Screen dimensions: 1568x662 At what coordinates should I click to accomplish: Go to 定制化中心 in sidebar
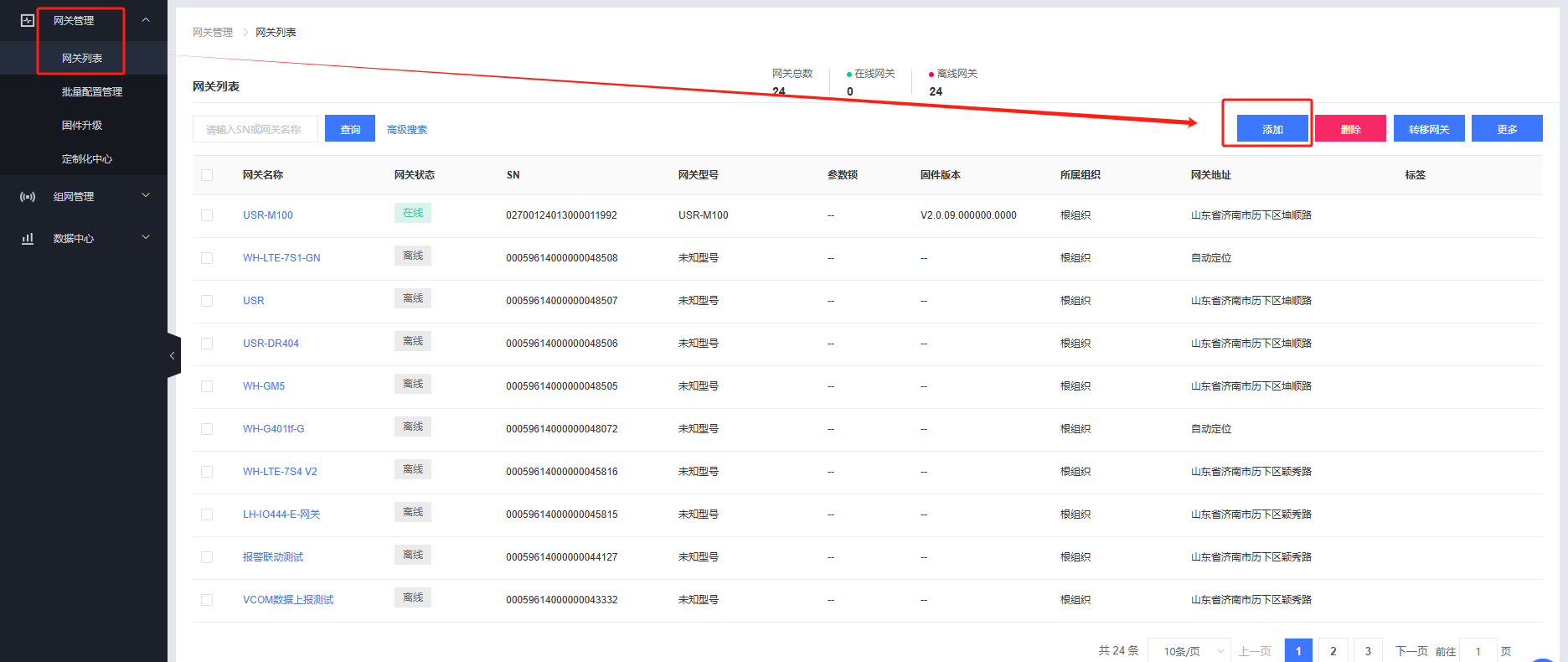[87, 159]
